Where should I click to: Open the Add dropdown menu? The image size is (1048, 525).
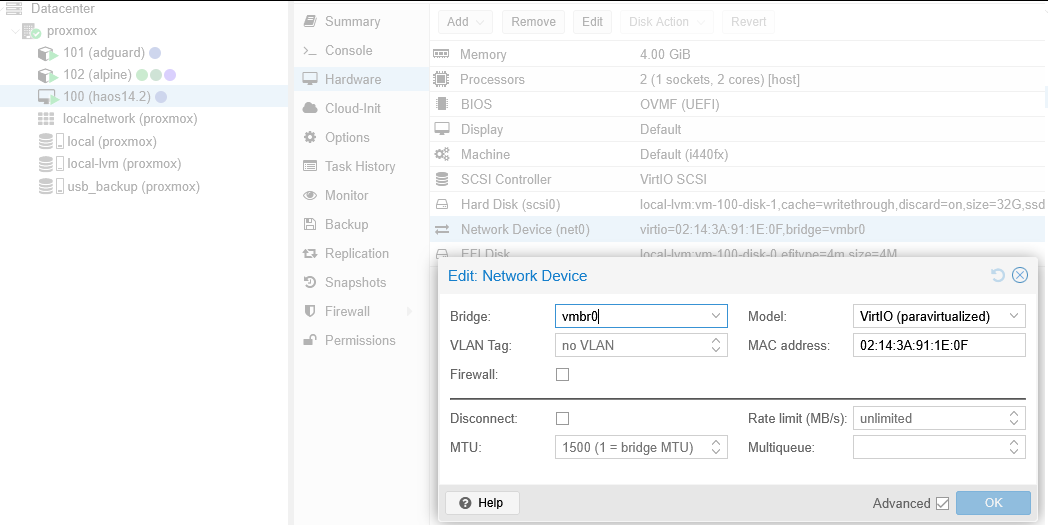(x=466, y=22)
